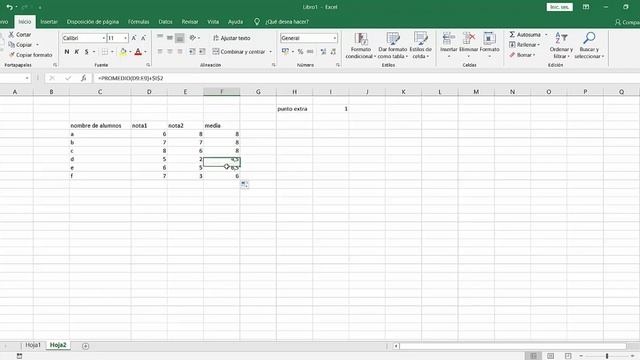Click the Undo arrow icon
640x360 pixels.
(9, 7)
